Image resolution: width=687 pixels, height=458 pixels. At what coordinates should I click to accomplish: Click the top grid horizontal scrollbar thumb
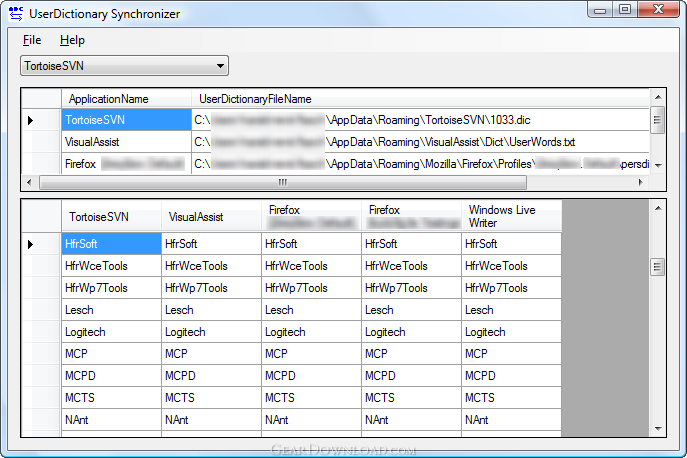(283, 182)
